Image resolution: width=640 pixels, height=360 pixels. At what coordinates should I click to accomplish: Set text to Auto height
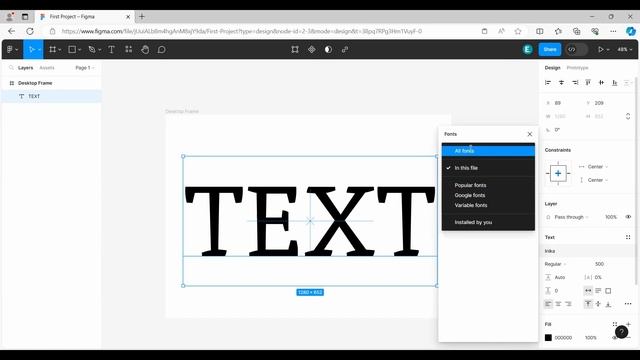pos(598,291)
